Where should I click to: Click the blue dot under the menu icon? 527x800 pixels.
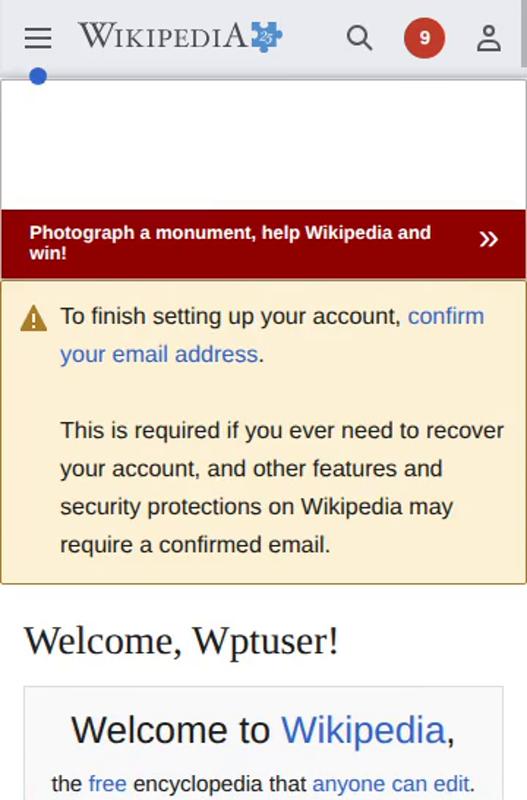tap(38, 77)
